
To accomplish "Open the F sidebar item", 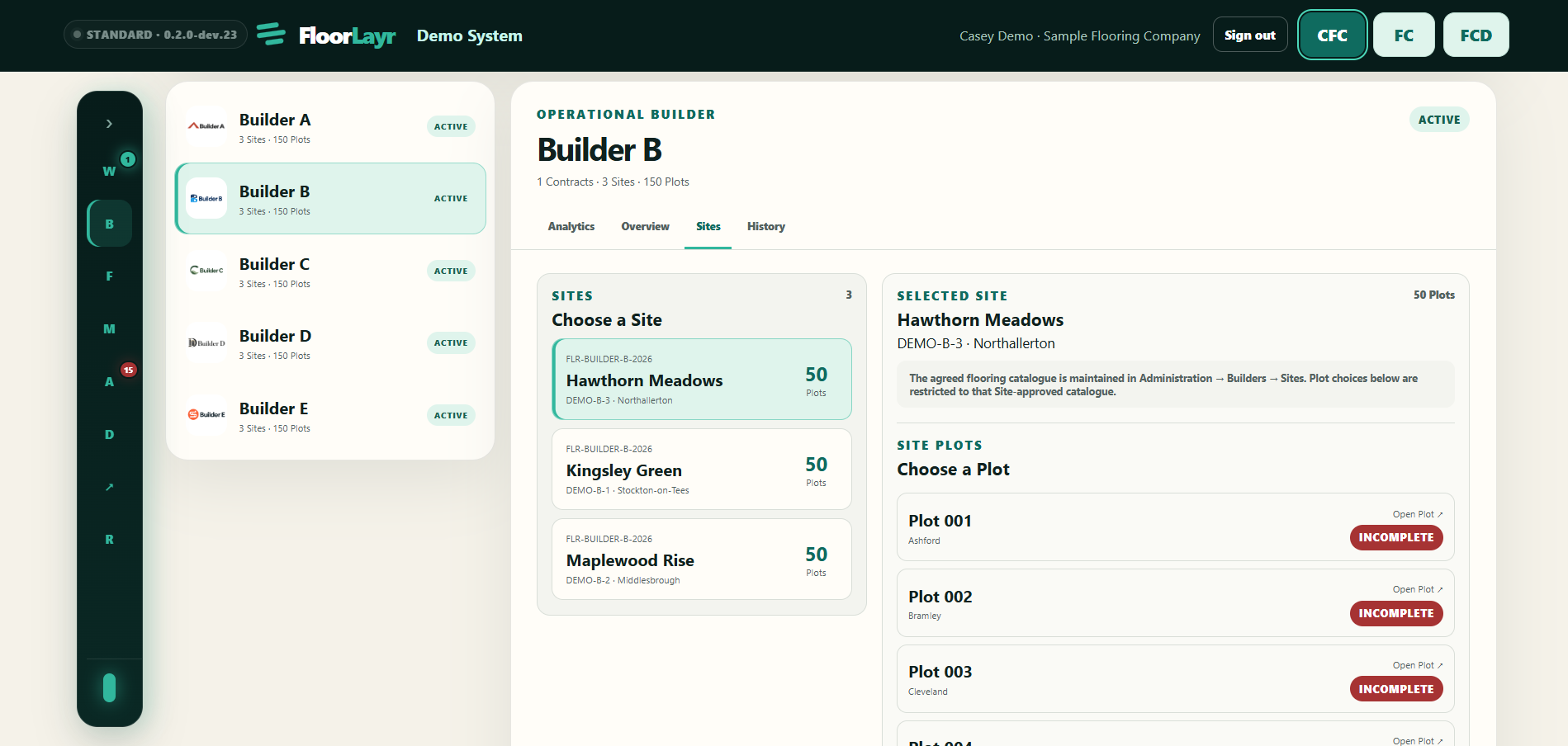I will tap(109, 276).
